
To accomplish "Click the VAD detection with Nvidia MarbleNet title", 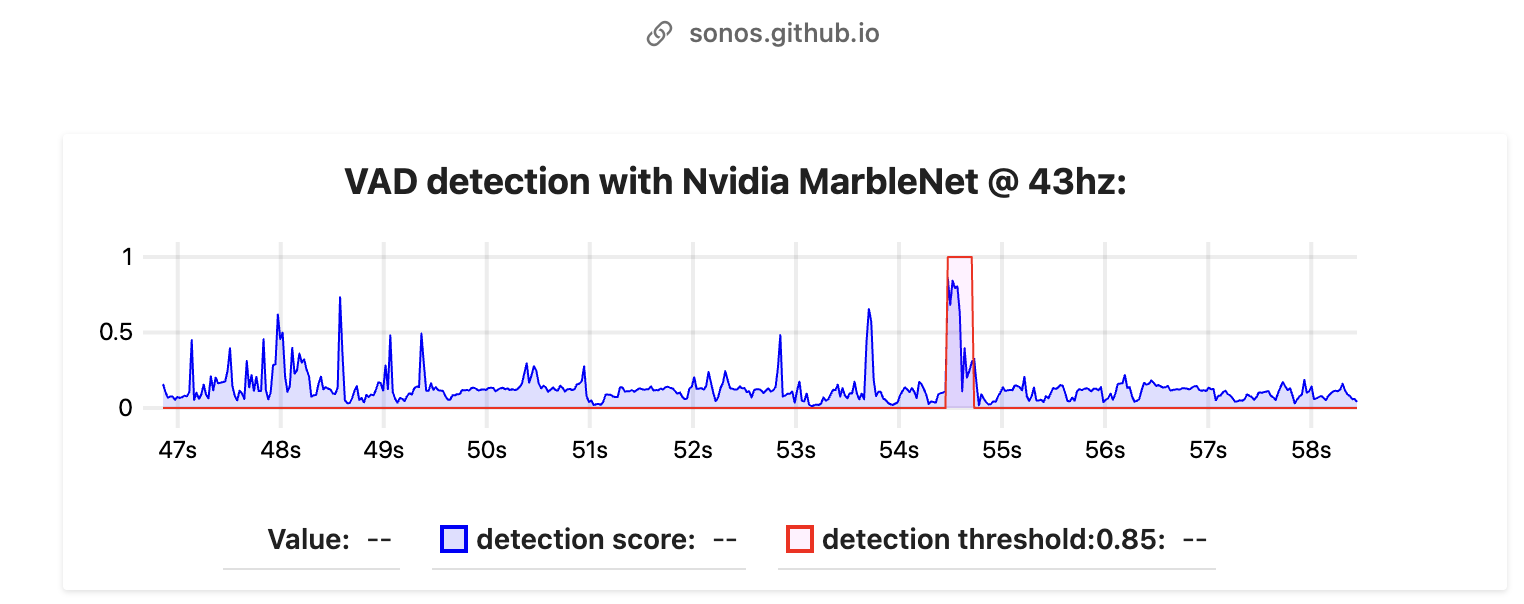I will [x=735, y=183].
